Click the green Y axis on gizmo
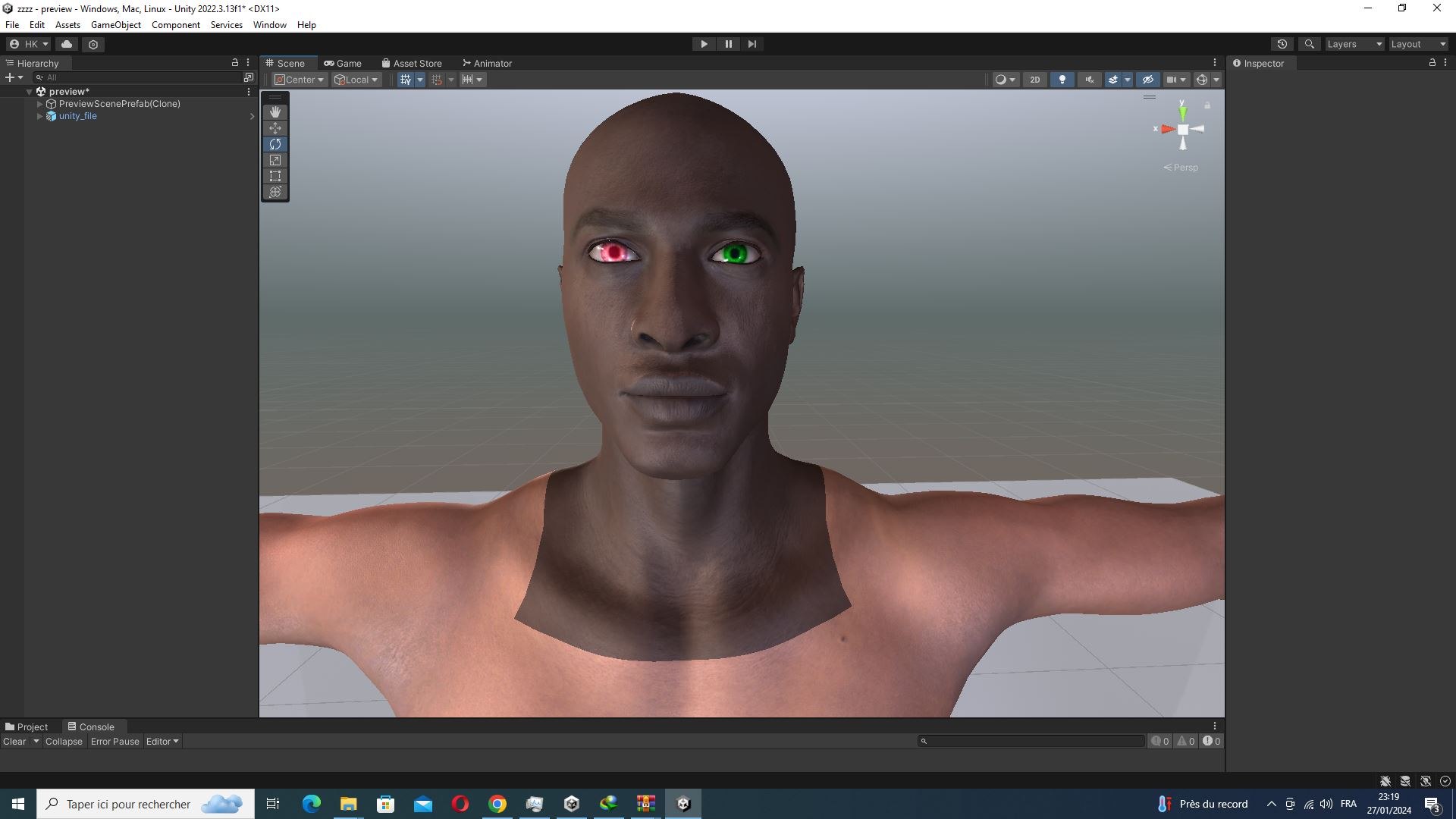 tap(1182, 112)
